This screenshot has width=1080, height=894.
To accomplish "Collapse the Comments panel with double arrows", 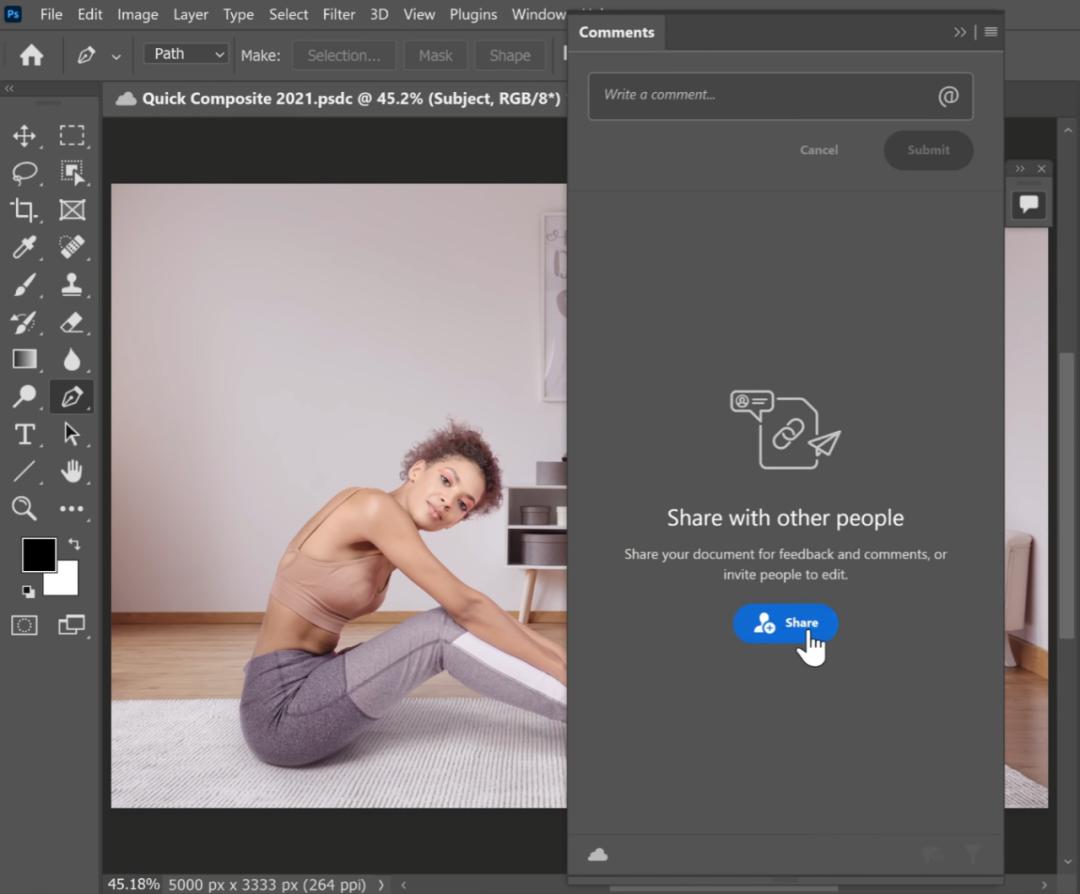I will (960, 32).
